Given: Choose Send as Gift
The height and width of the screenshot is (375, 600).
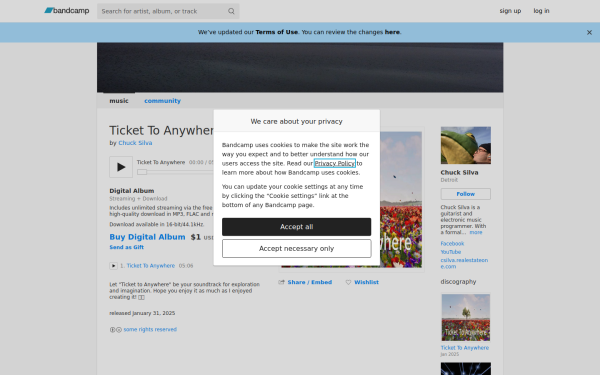Looking at the screenshot, I should pyautogui.click(x=127, y=247).
